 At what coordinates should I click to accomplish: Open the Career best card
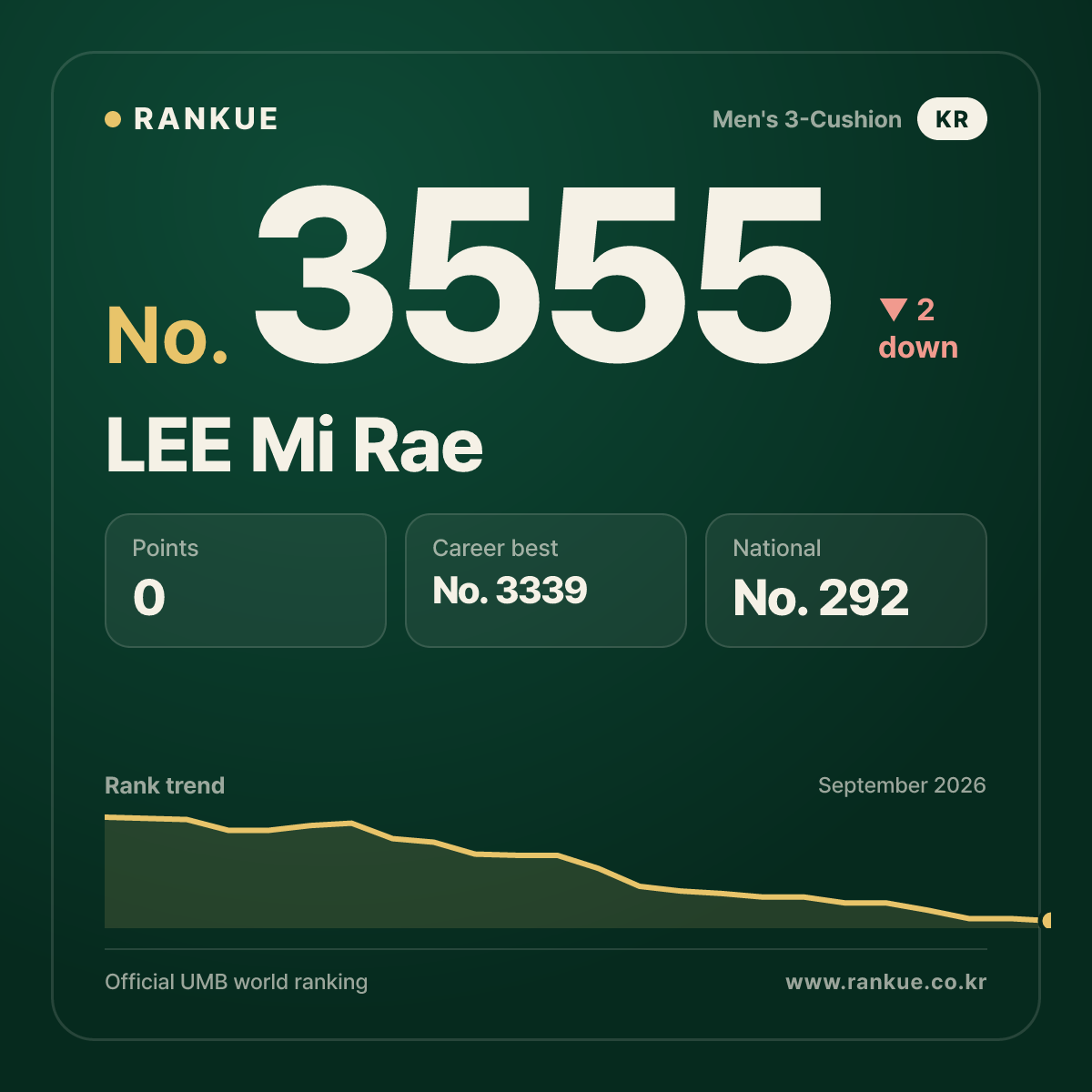(x=546, y=581)
